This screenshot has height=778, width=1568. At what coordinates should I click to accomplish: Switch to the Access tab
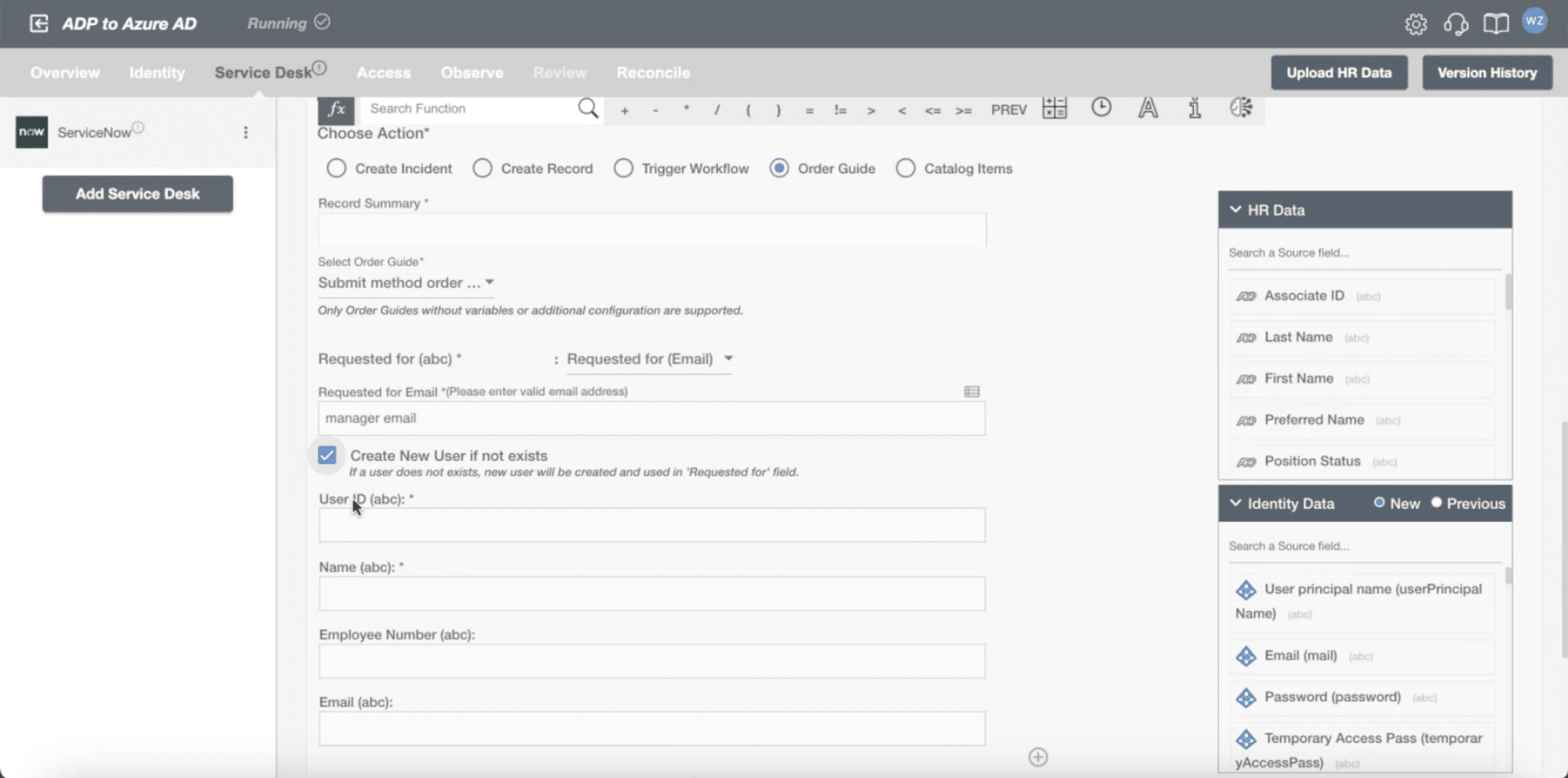(x=383, y=72)
